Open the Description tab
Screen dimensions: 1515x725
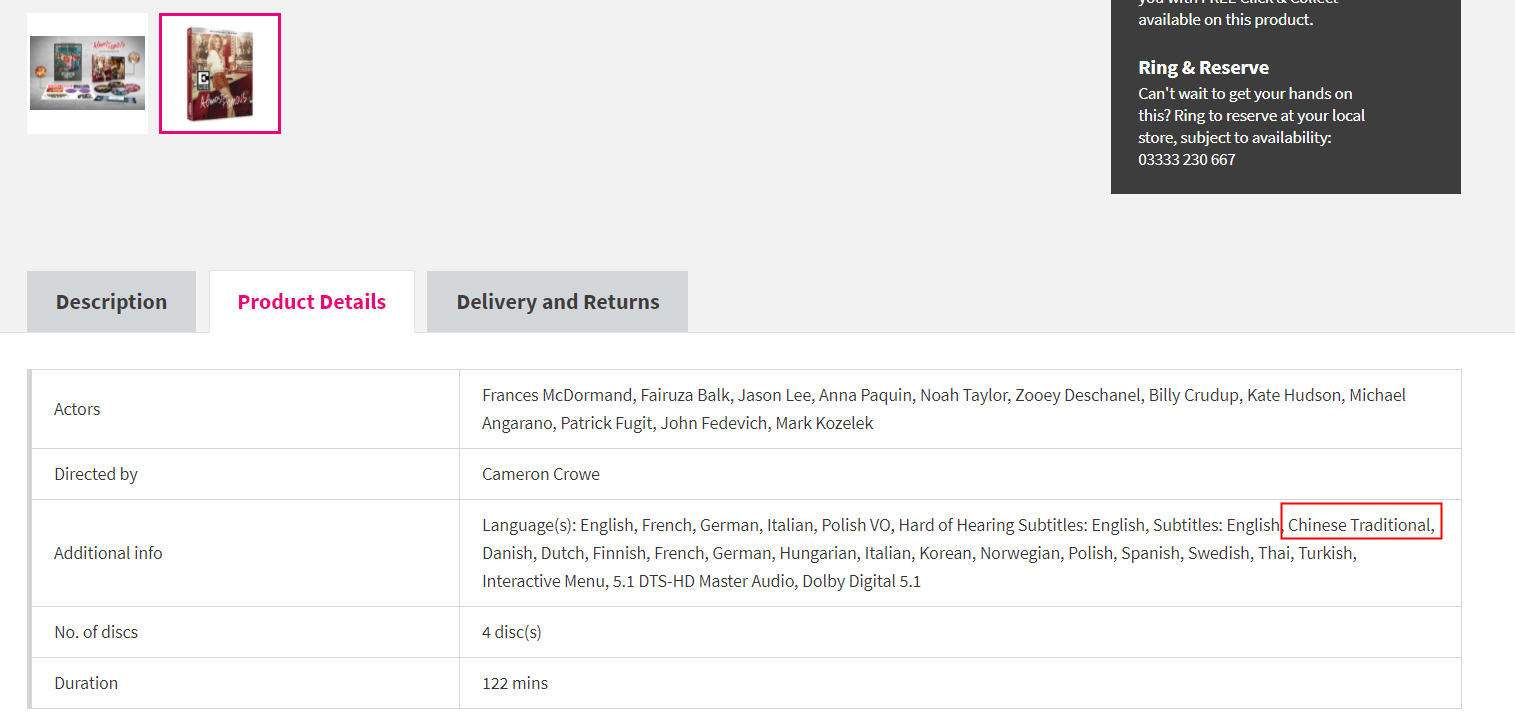tap(111, 301)
